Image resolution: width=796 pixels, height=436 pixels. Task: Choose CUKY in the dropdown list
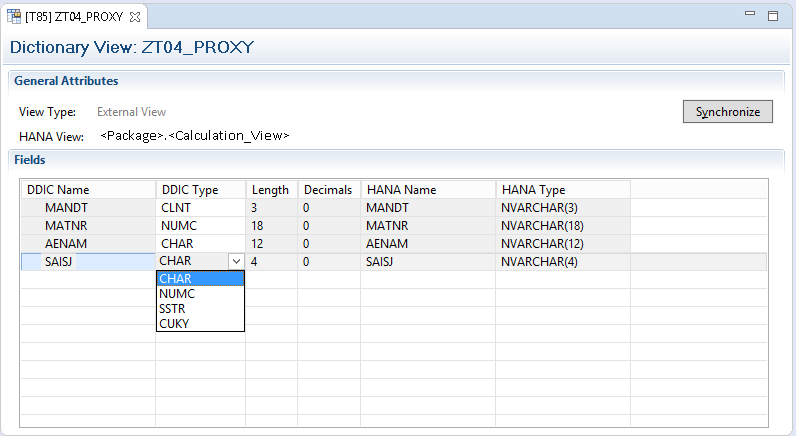point(200,323)
